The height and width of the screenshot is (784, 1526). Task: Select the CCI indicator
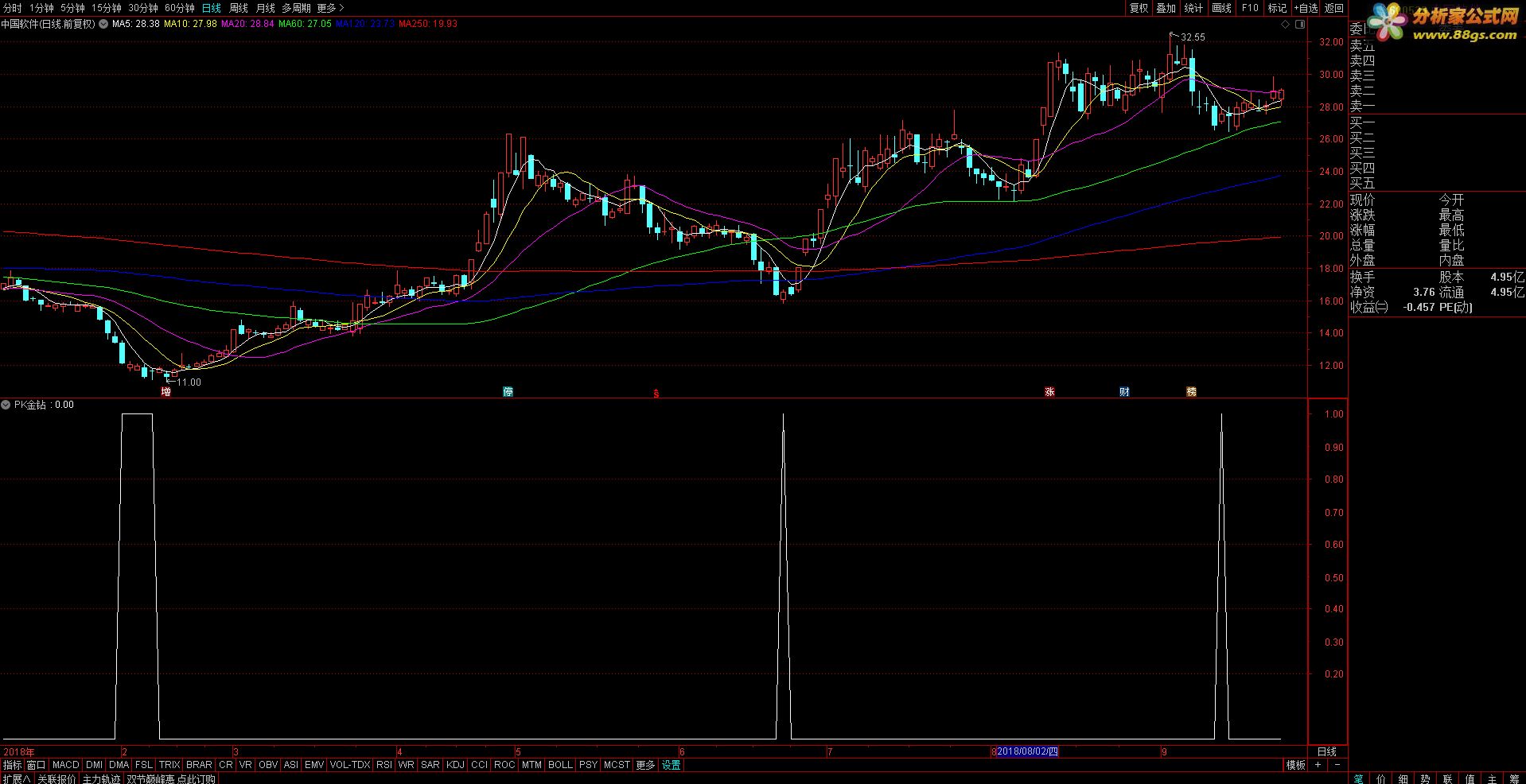[x=479, y=765]
